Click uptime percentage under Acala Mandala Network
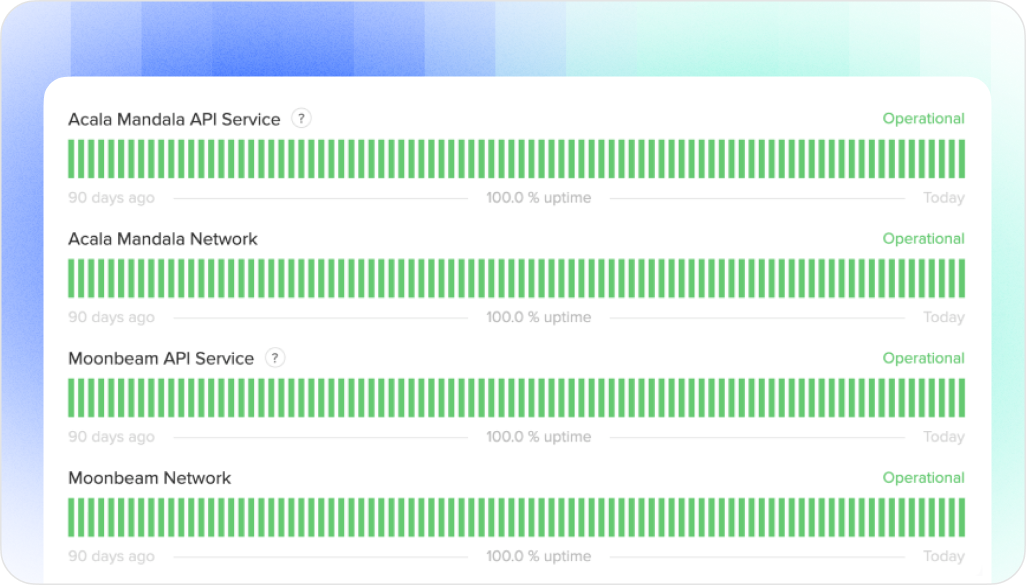 click(539, 317)
